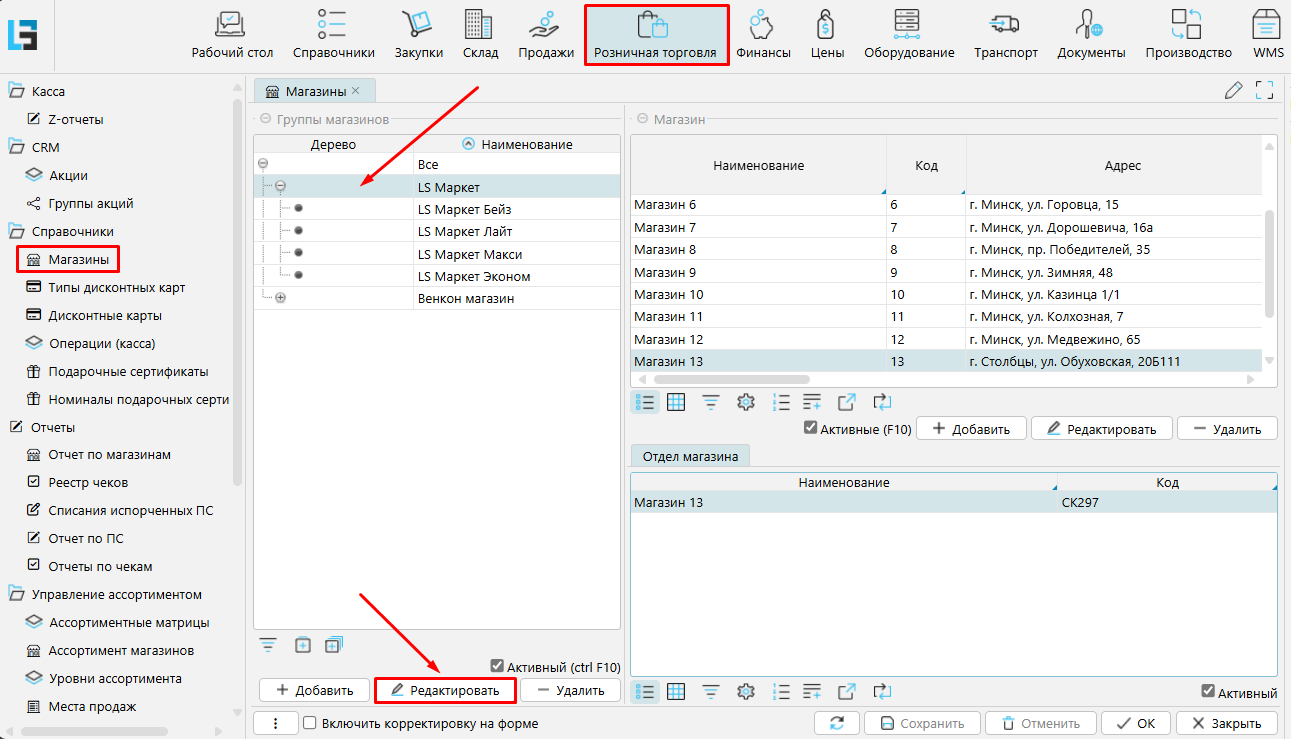The width and height of the screenshot is (1291, 739).
Task: Collapse the Группы магазинов panel
Action: pyautogui.click(x=265, y=119)
